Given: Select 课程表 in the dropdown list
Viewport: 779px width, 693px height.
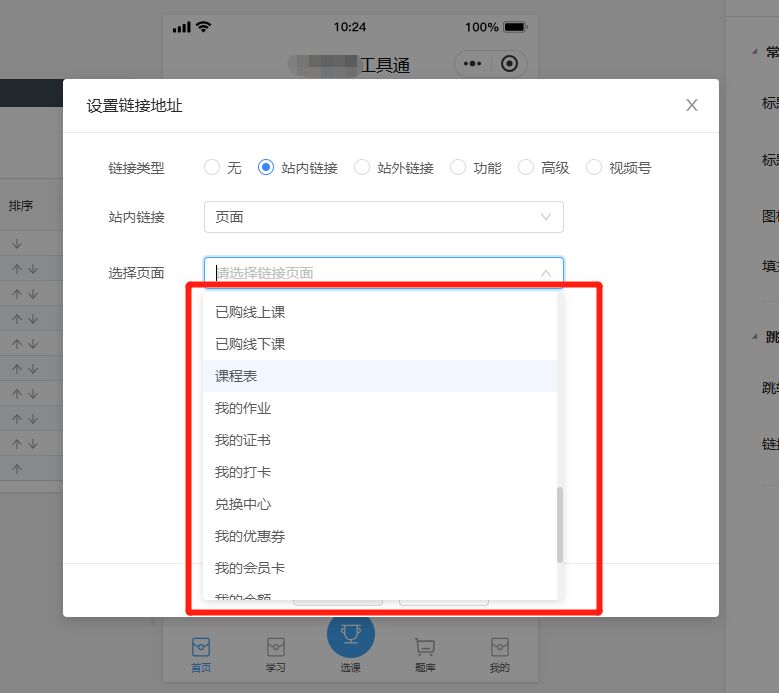Looking at the screenshot, I should [380, 376].
